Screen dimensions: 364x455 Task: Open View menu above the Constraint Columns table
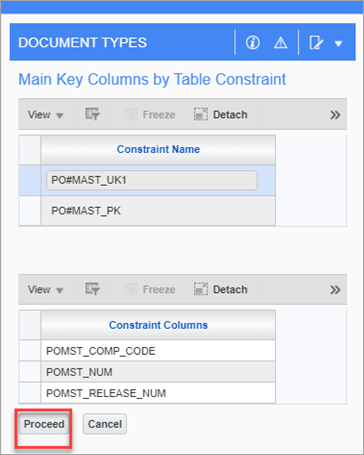click(45, 289)
